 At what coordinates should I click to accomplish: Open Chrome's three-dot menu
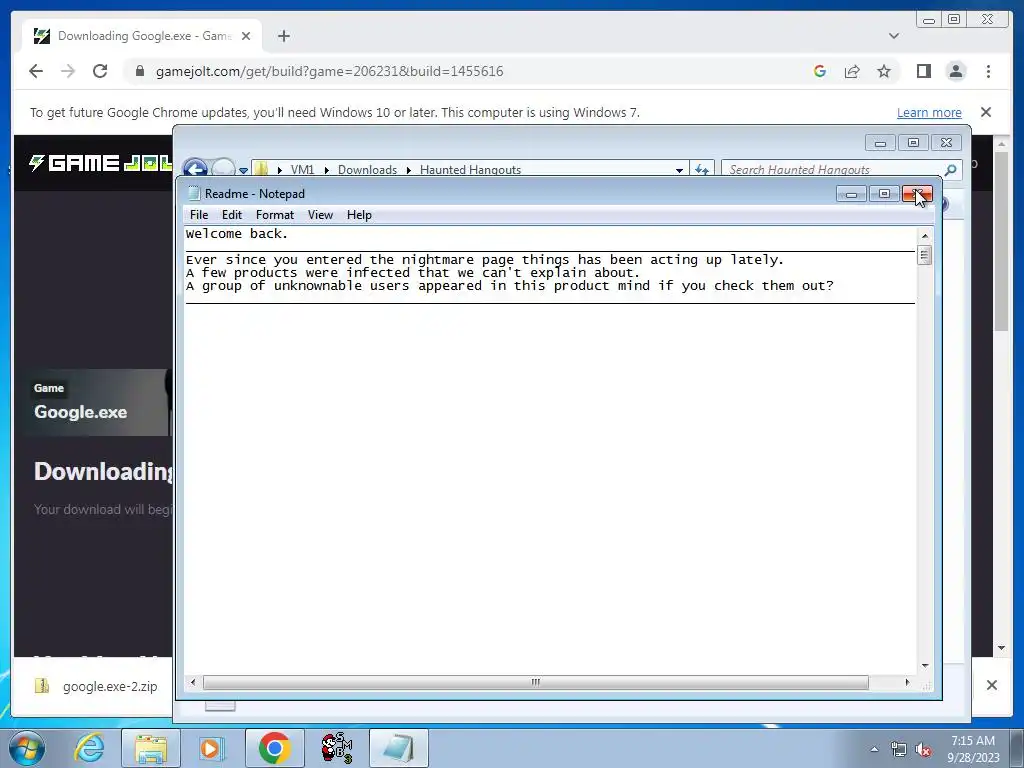pyautogui.click(x=988, y=71)
